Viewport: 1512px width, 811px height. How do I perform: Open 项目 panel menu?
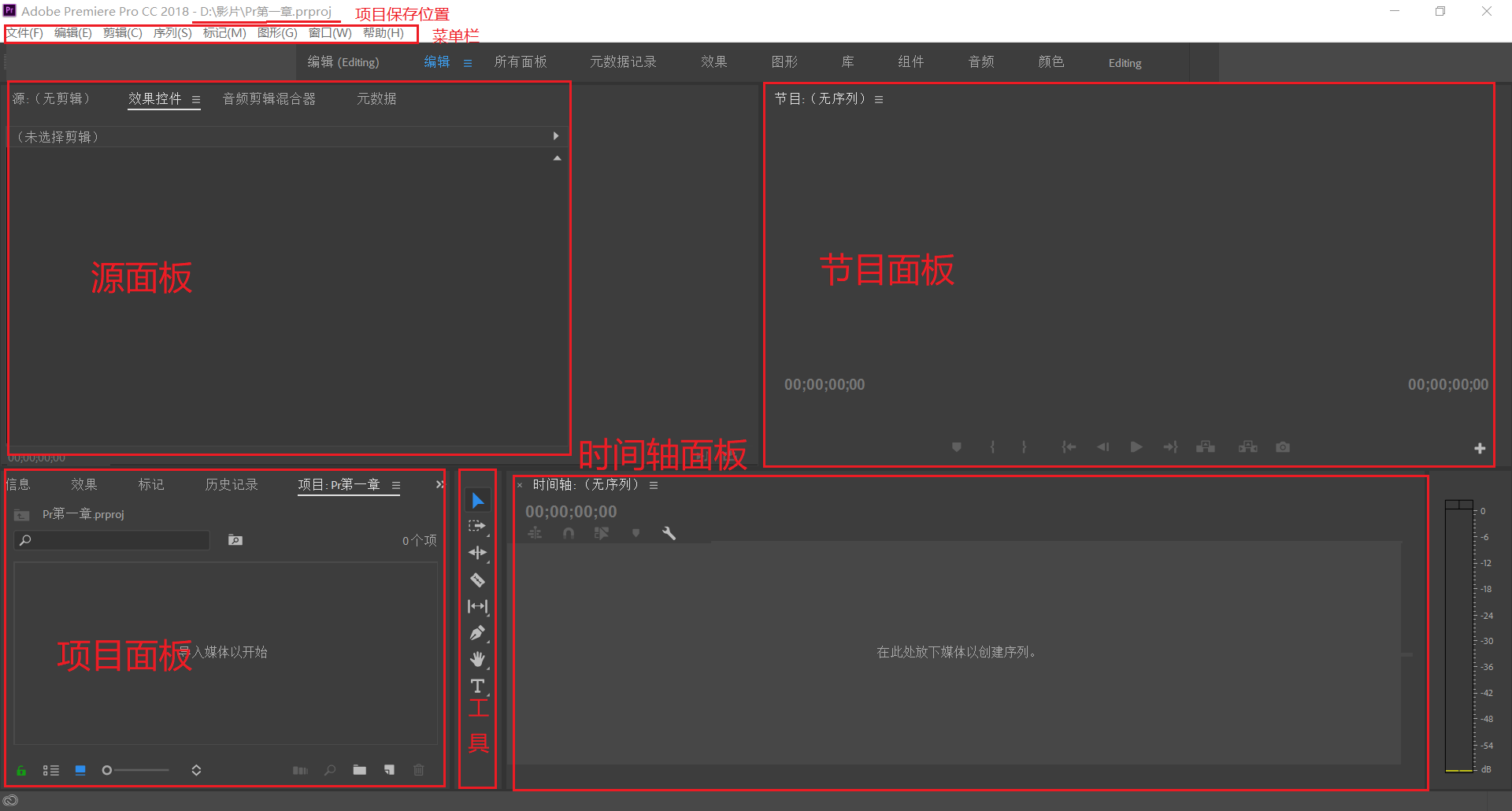[x=396, y=486]
